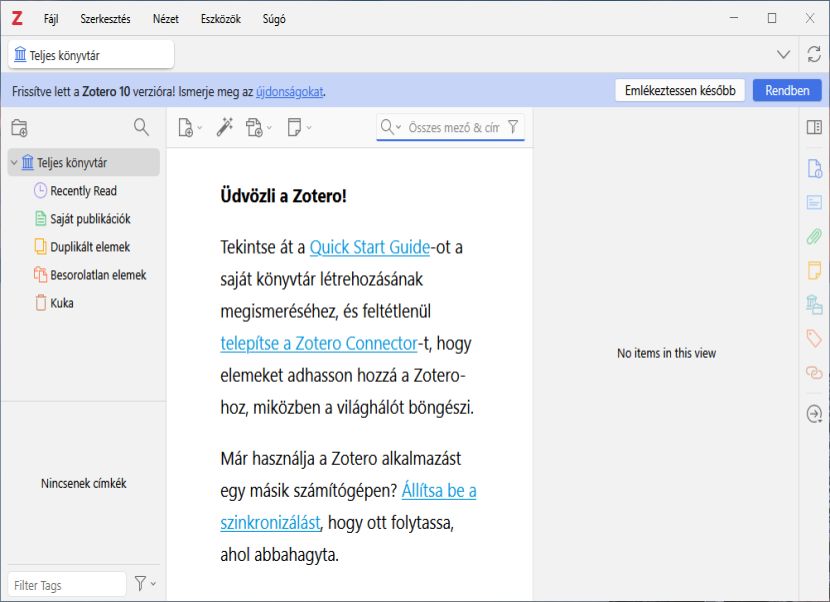The width and height of the screenshot is (830, 602).
Task: Select Teljes könyvtár in the tree
Action: pyautogui.click(x=84, y=163)
